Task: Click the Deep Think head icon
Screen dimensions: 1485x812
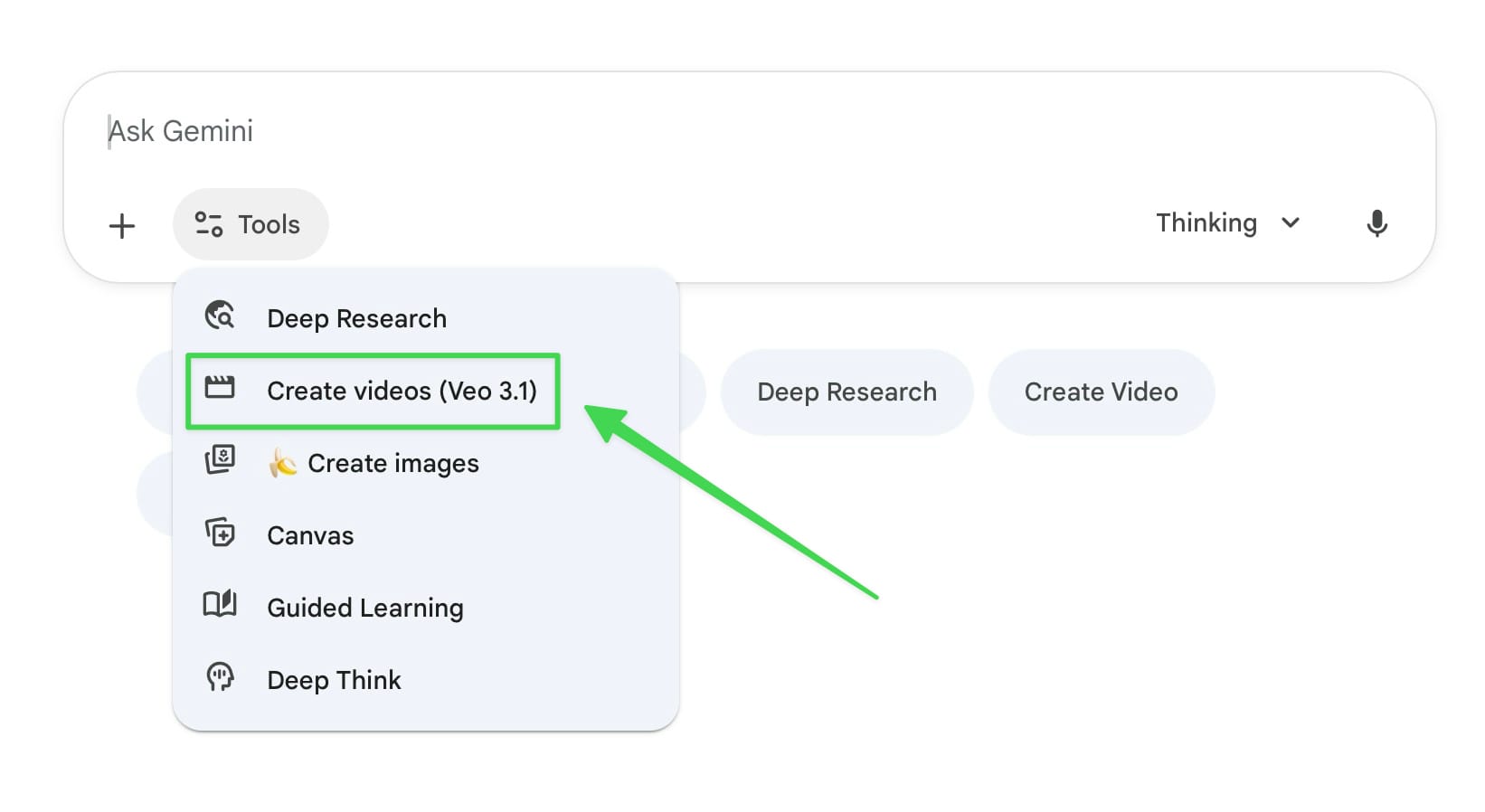Action: coord(220,677)
